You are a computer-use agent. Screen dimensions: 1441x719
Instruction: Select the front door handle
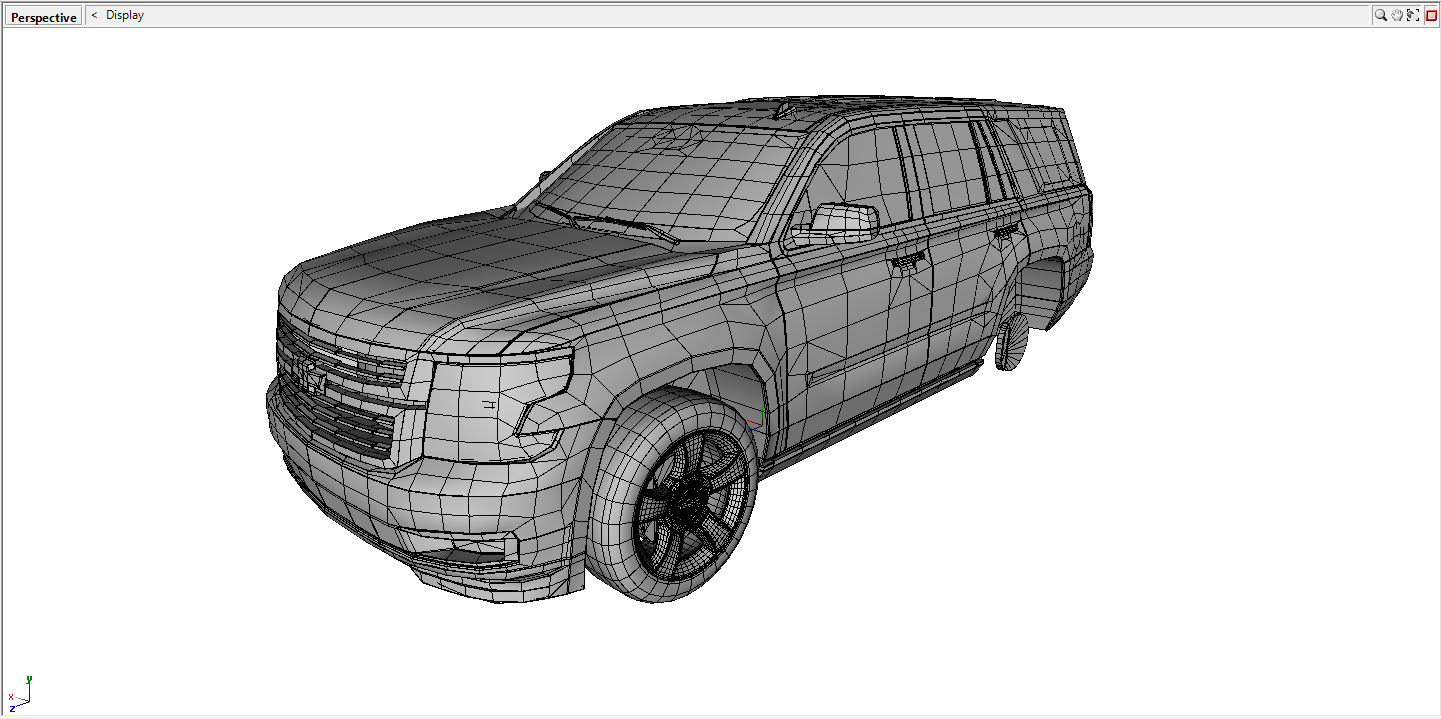[x=907, y=260]
